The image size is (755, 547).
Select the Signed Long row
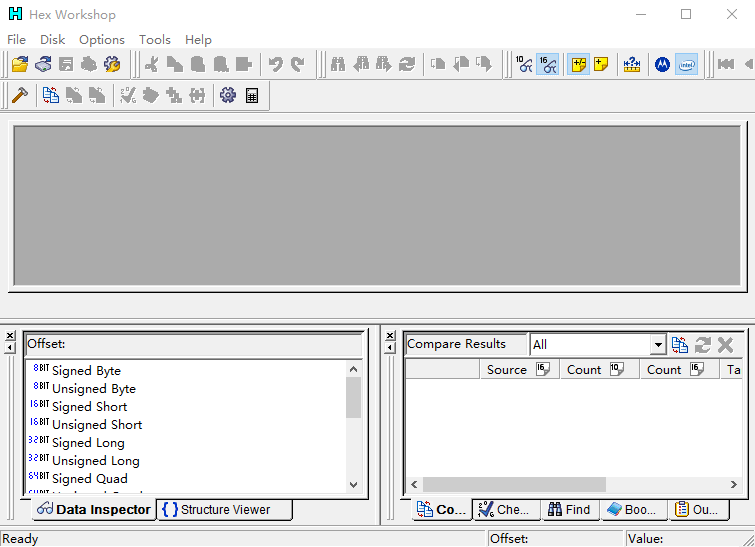click(186, 443)
